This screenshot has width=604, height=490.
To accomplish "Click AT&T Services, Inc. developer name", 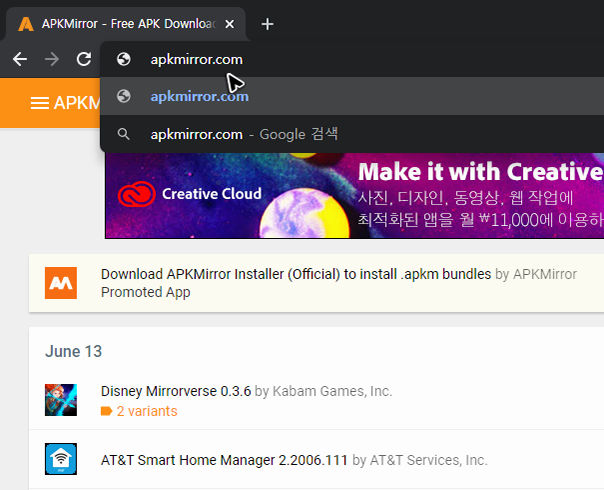I will 429,460.
